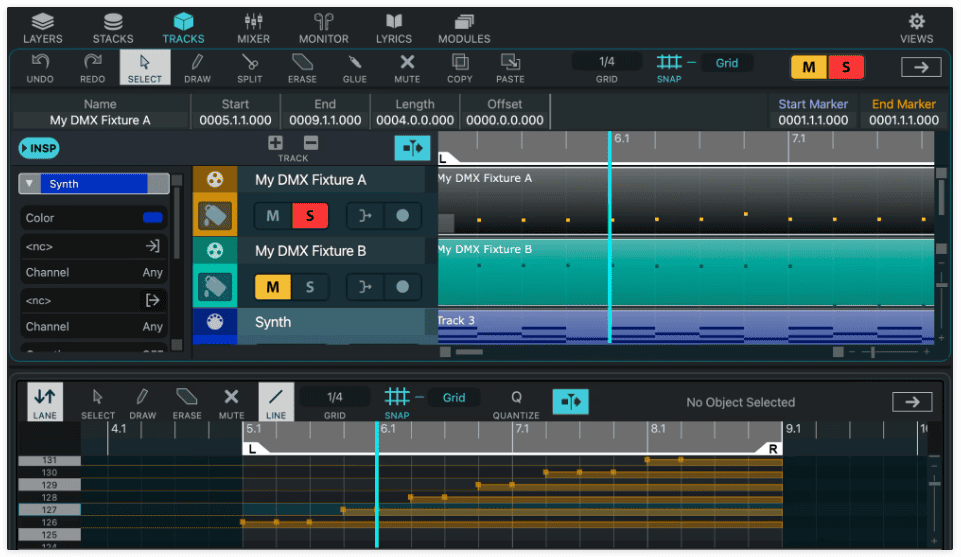Click the arrow button in top toolbar
This screenshot has height=557, width=961.
(x=921, y=67)
